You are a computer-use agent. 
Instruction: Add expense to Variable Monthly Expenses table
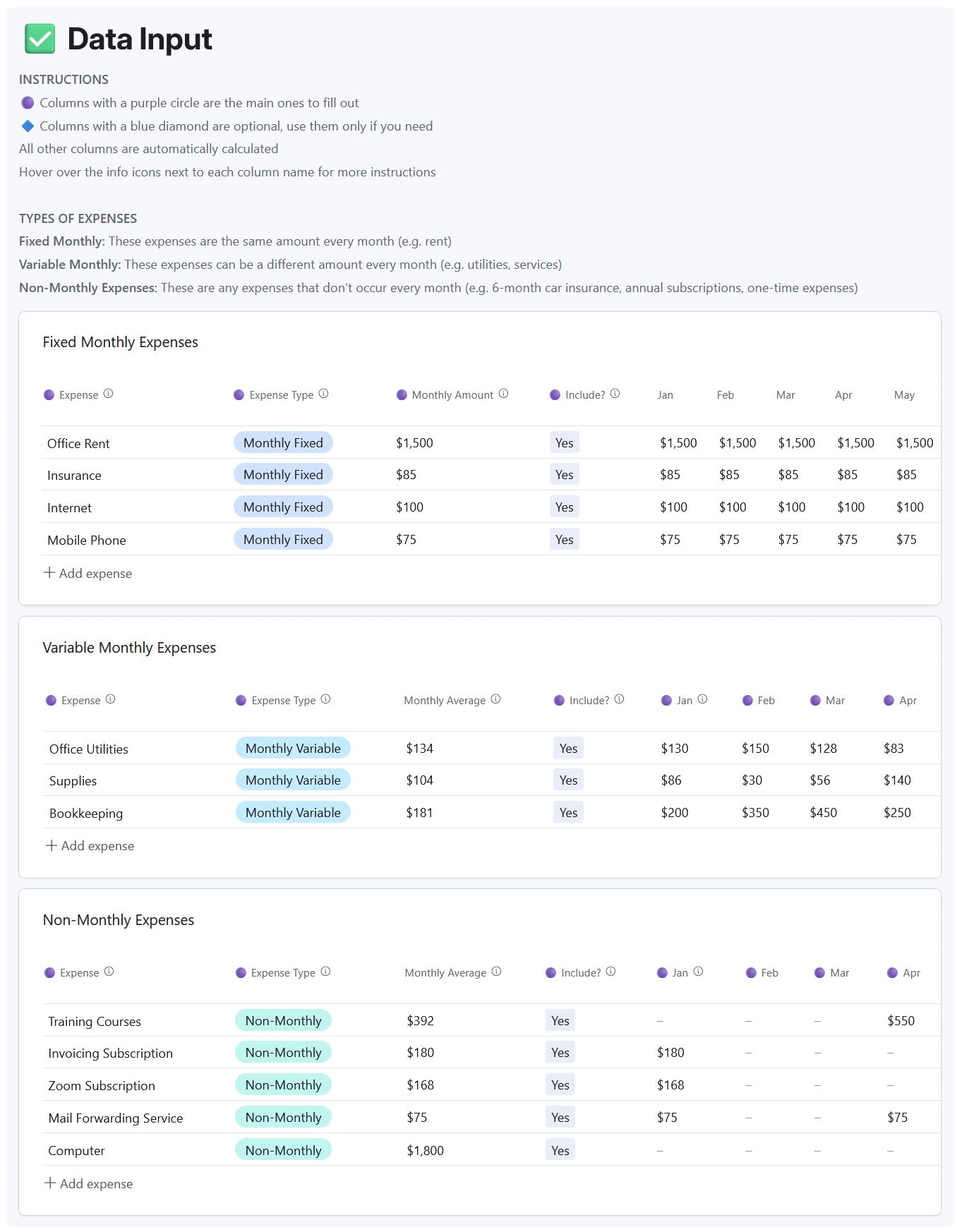coord(90,846)
